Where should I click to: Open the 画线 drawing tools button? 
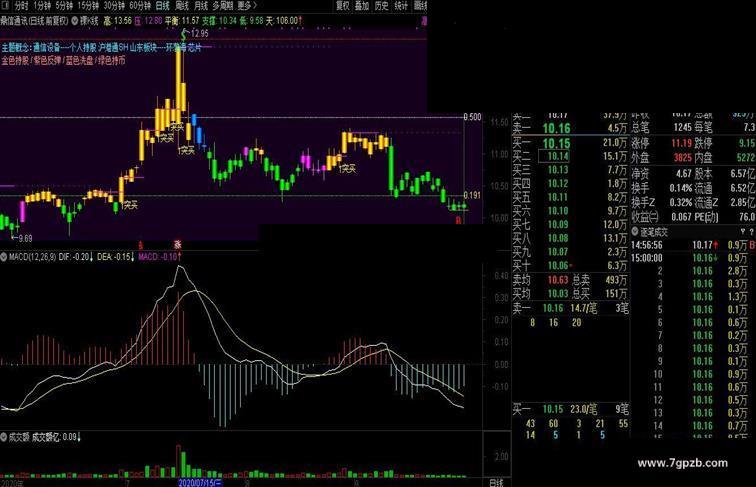coord(420,5)
